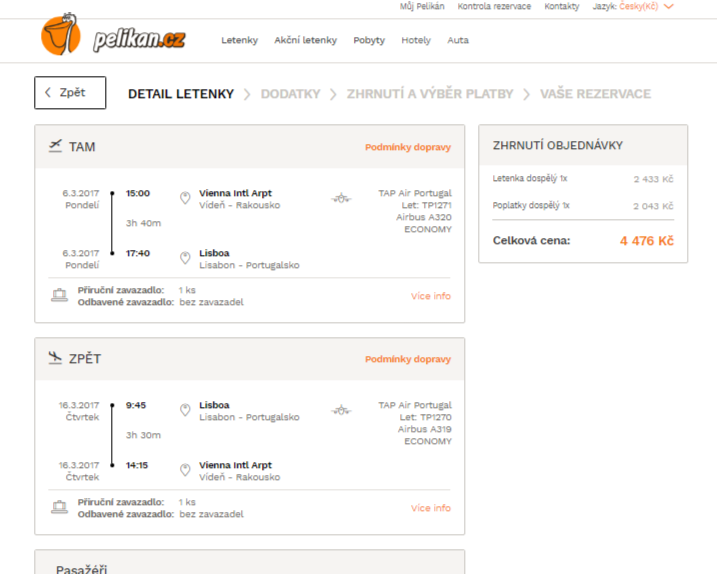The height and width of the screenshot is (574, 717).
Task: Select the Hotely navigation item
Action: 416,40
